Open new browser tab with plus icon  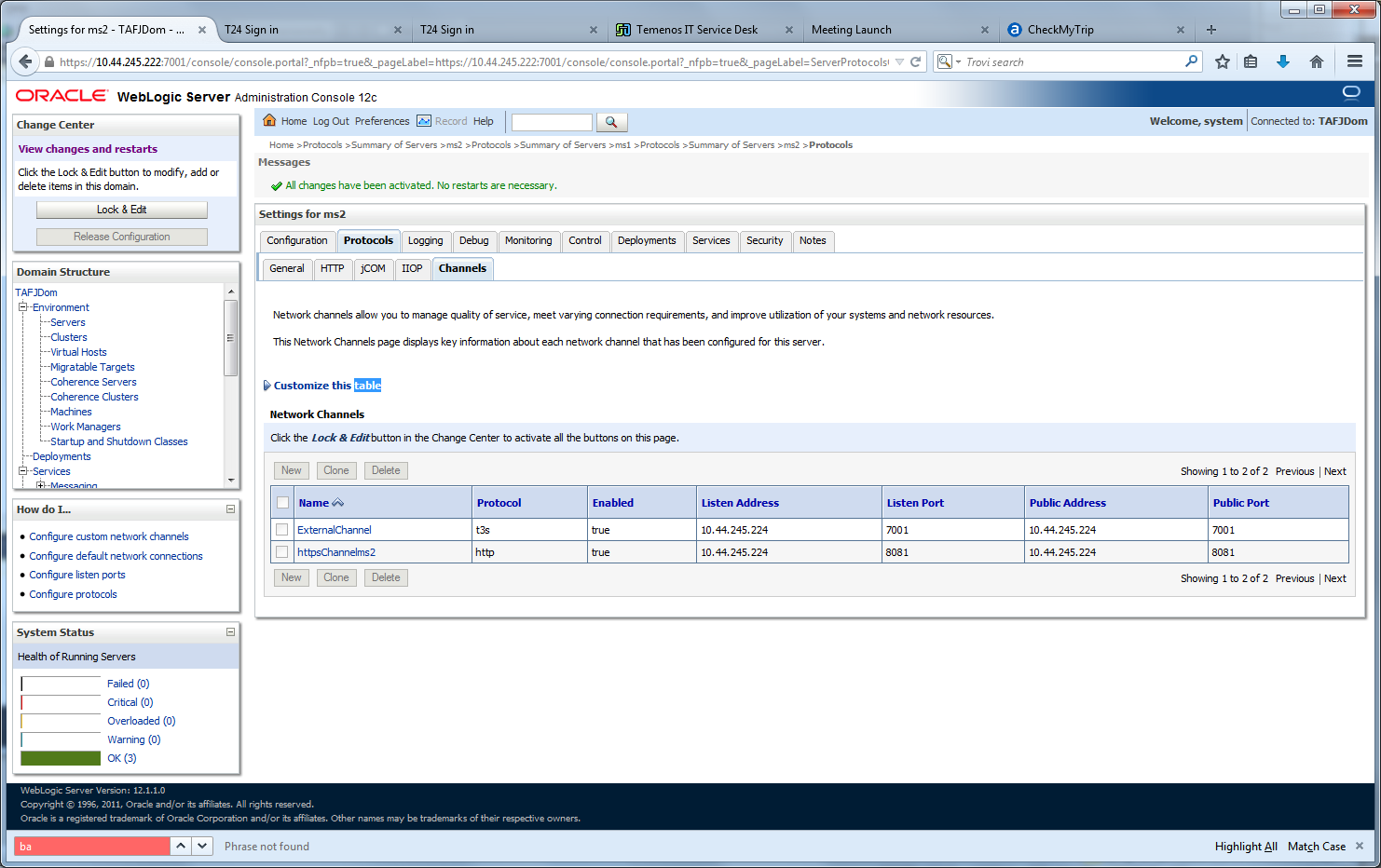click(x=1211, y=30)
